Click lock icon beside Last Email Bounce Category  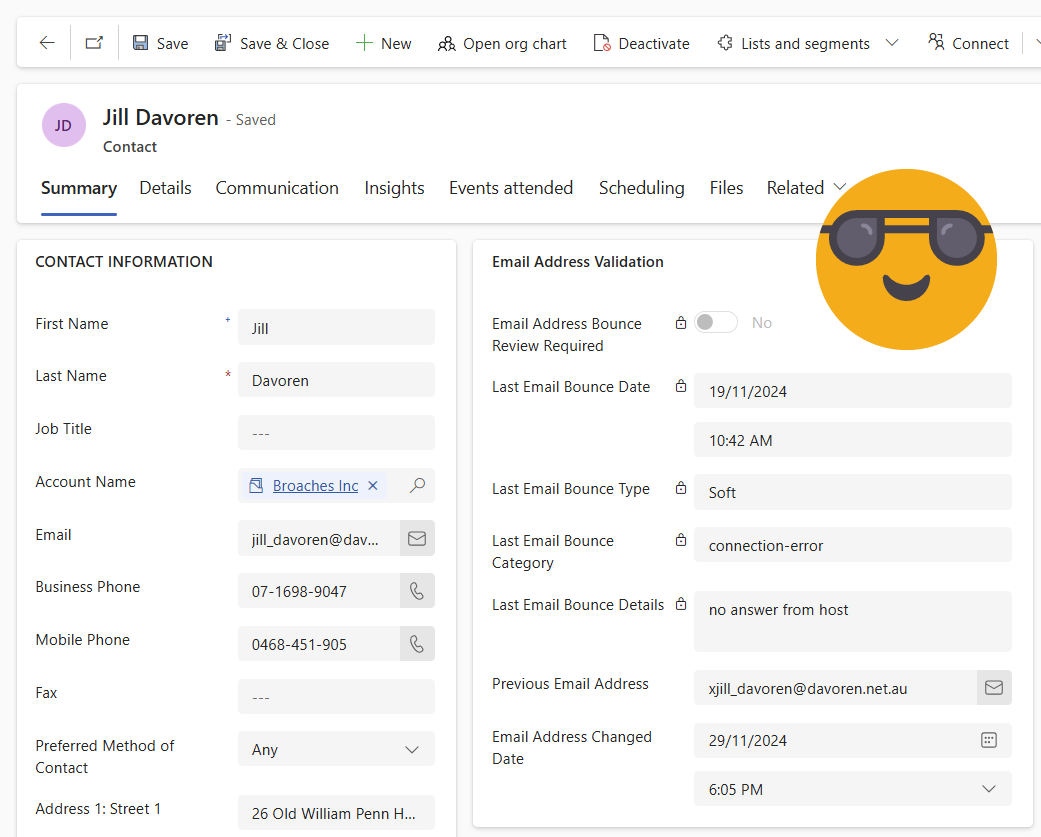[x=681, y=540]
